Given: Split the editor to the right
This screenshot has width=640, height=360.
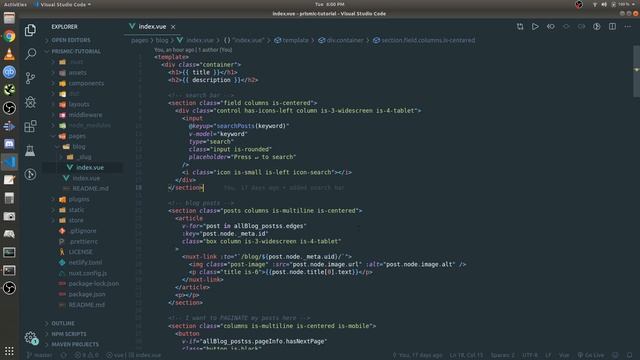Looking at the screenshot, I should click(612, 27).
